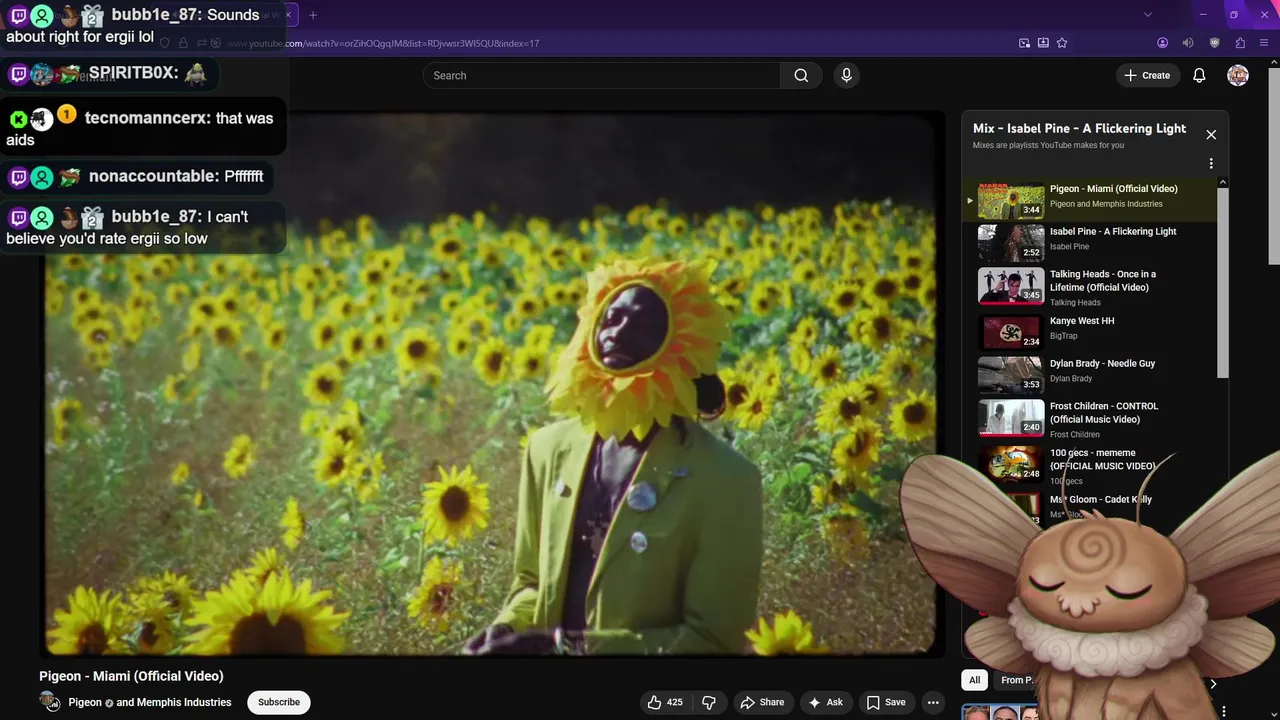This screenshot has height=720, width=1280.
Task: Open the Pigeon channel avatar
Action: 49,702
